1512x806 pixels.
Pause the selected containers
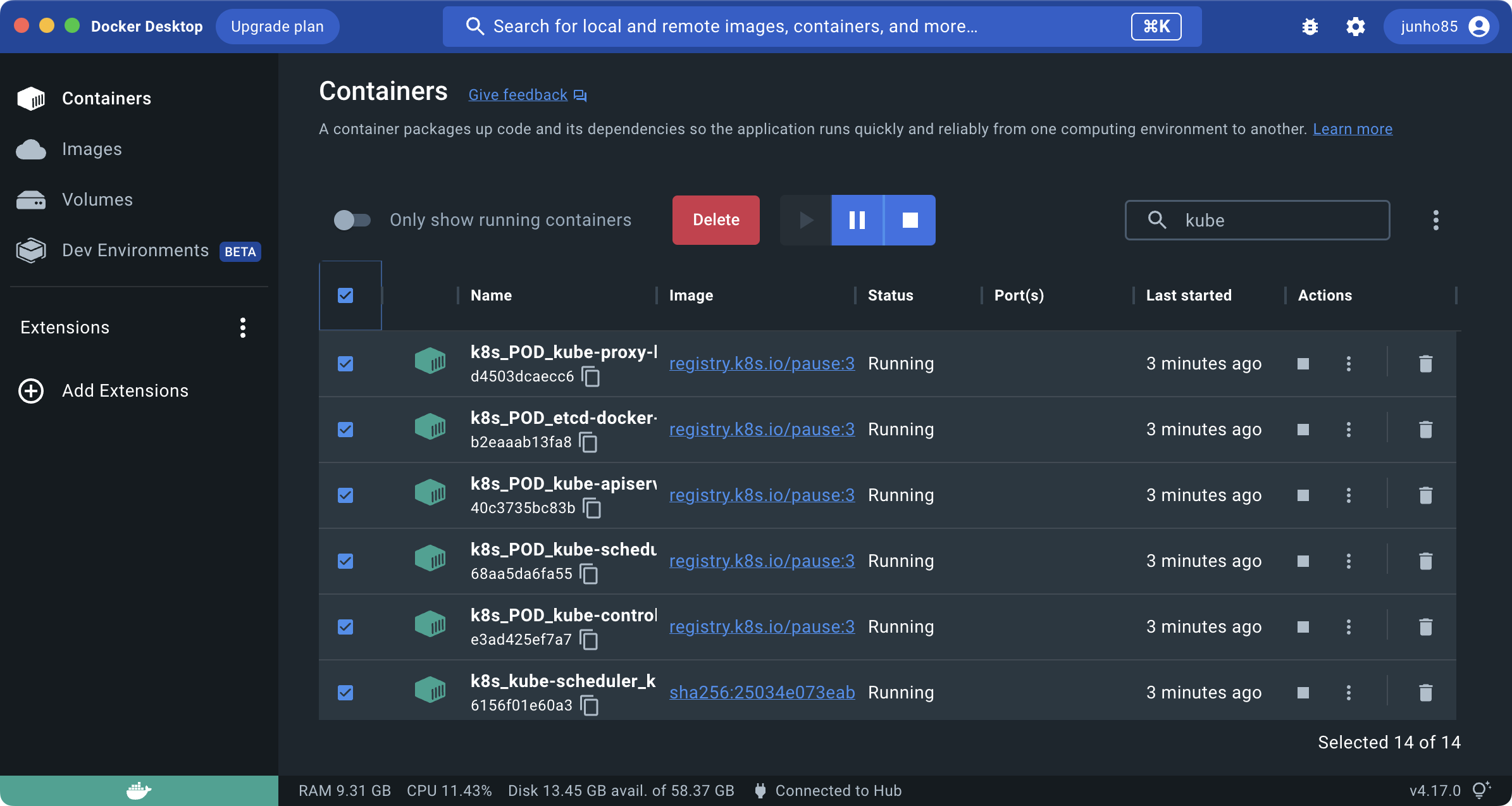(x=857, y=220)
